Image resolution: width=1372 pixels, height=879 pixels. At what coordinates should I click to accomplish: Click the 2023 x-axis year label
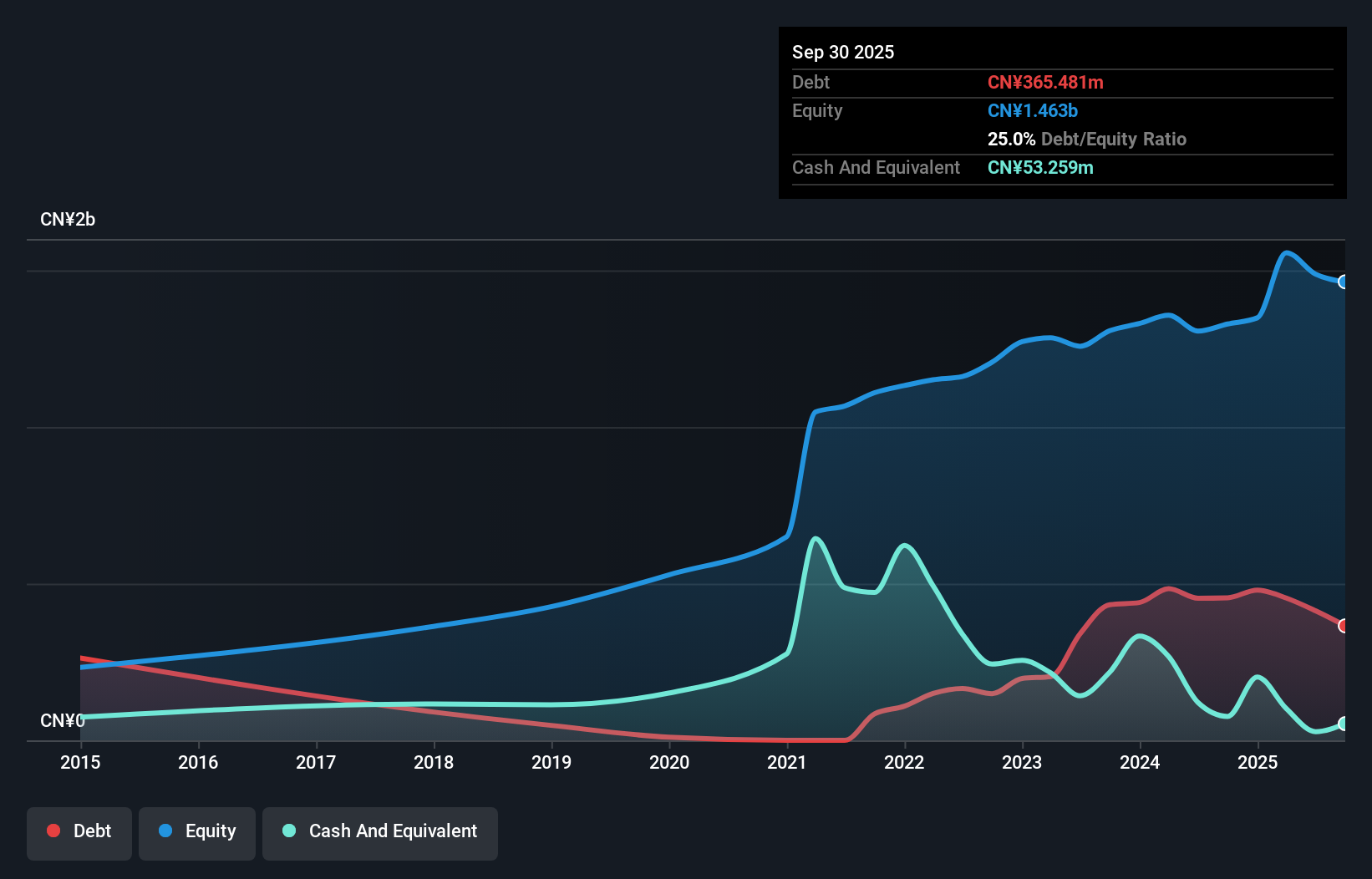click(x=1022, y=762)
